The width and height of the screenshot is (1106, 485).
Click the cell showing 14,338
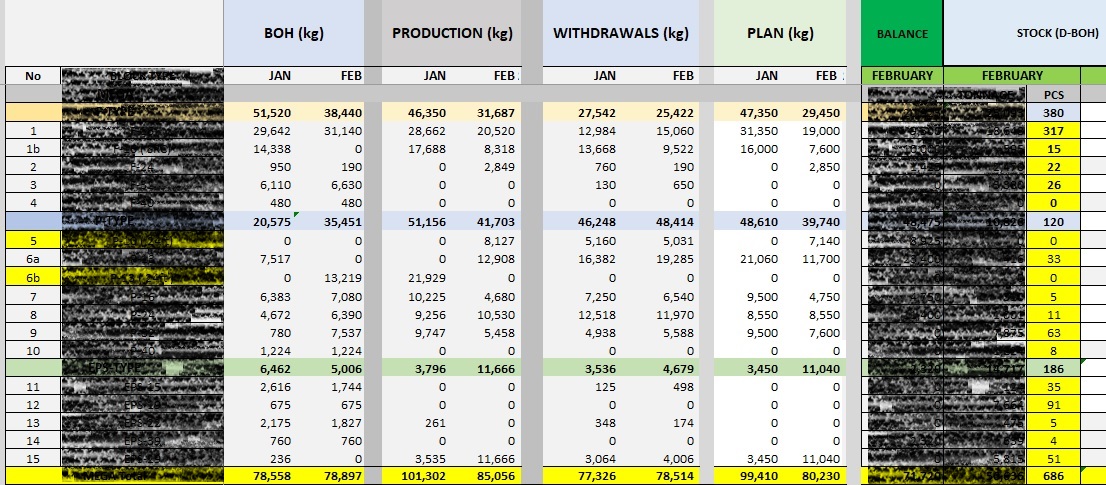coord(272,149)
